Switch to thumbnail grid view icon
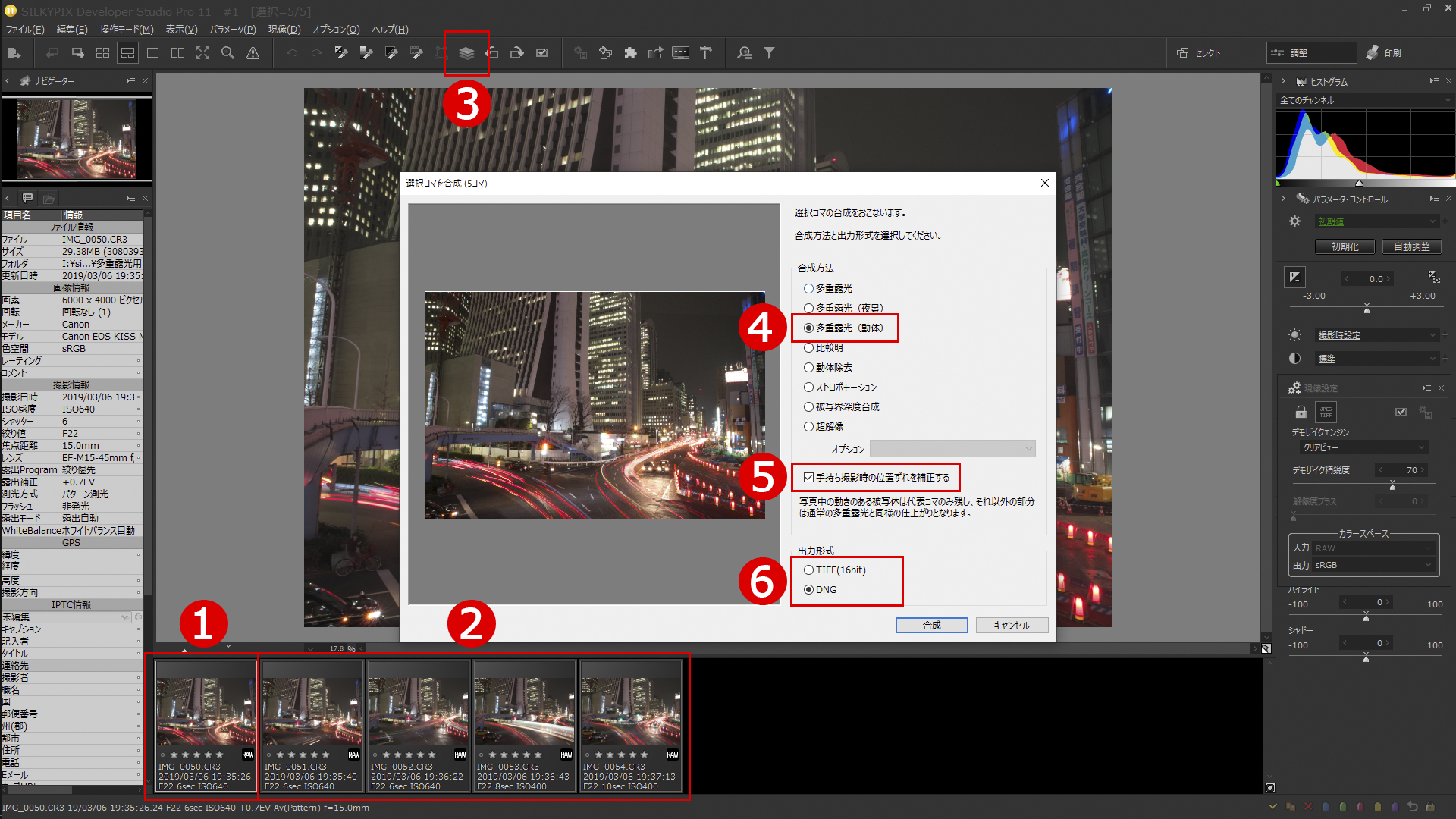Image resolution: width=1456 pixels, height=819 pixels. [x=102, y=53]
